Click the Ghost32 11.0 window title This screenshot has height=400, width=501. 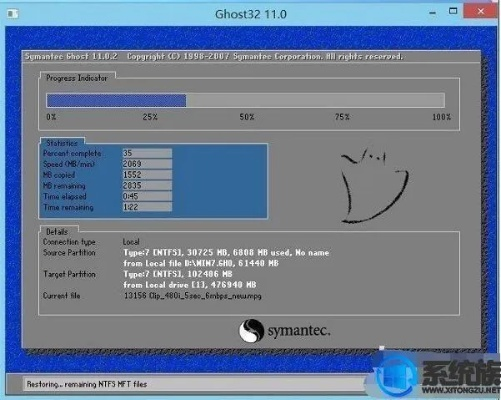pos(251,14)
